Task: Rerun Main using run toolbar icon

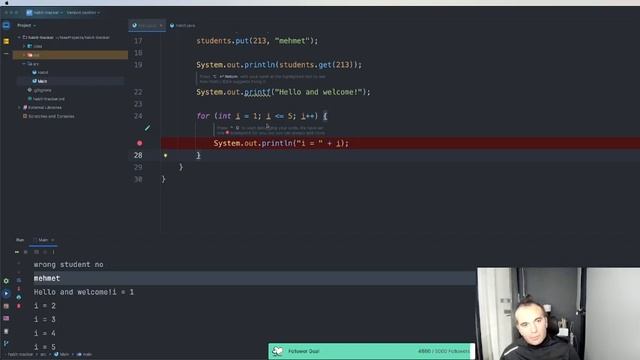Action: (17, 252)
